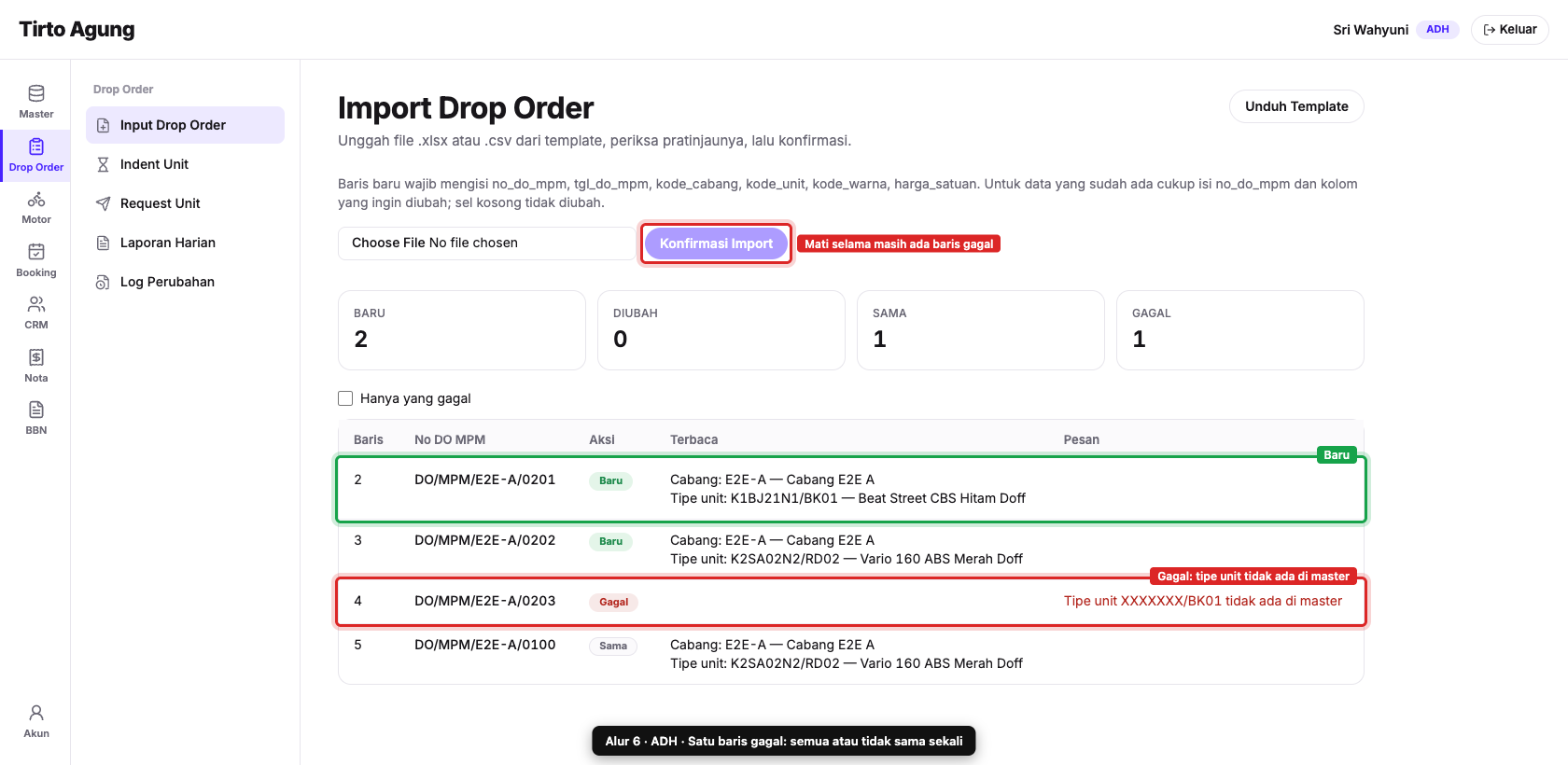This screenshot has width=1568, height=765.
Task: Click the Drop Order sidebar icon
Action: tap(35, 155)
